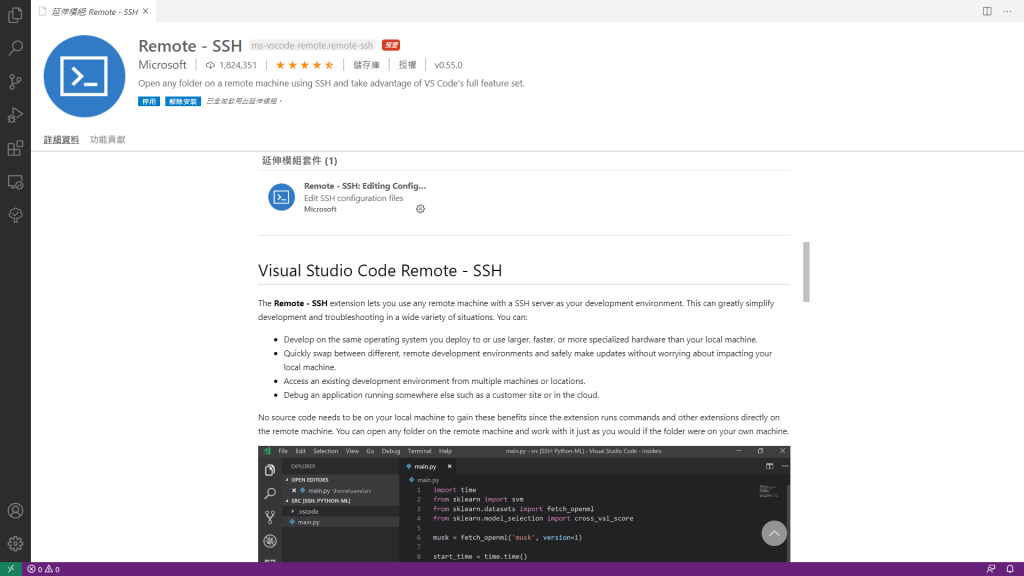Close the Remote - SSH extension tab
This screenshot has height=576, width=1024.
pyautogui.click(x=146, y=11)
